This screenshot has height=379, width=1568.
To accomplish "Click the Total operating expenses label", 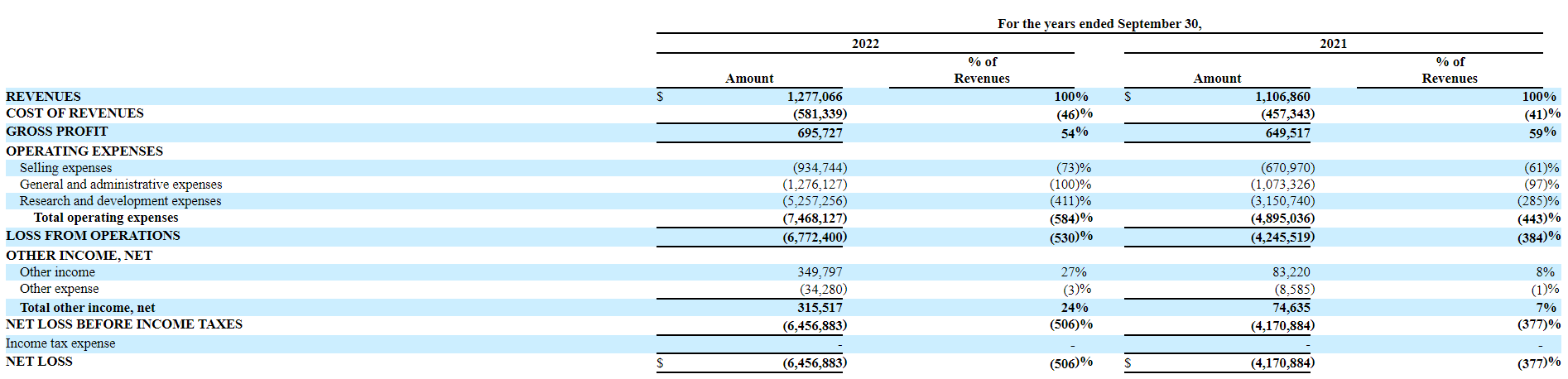I will pos(106,218).
